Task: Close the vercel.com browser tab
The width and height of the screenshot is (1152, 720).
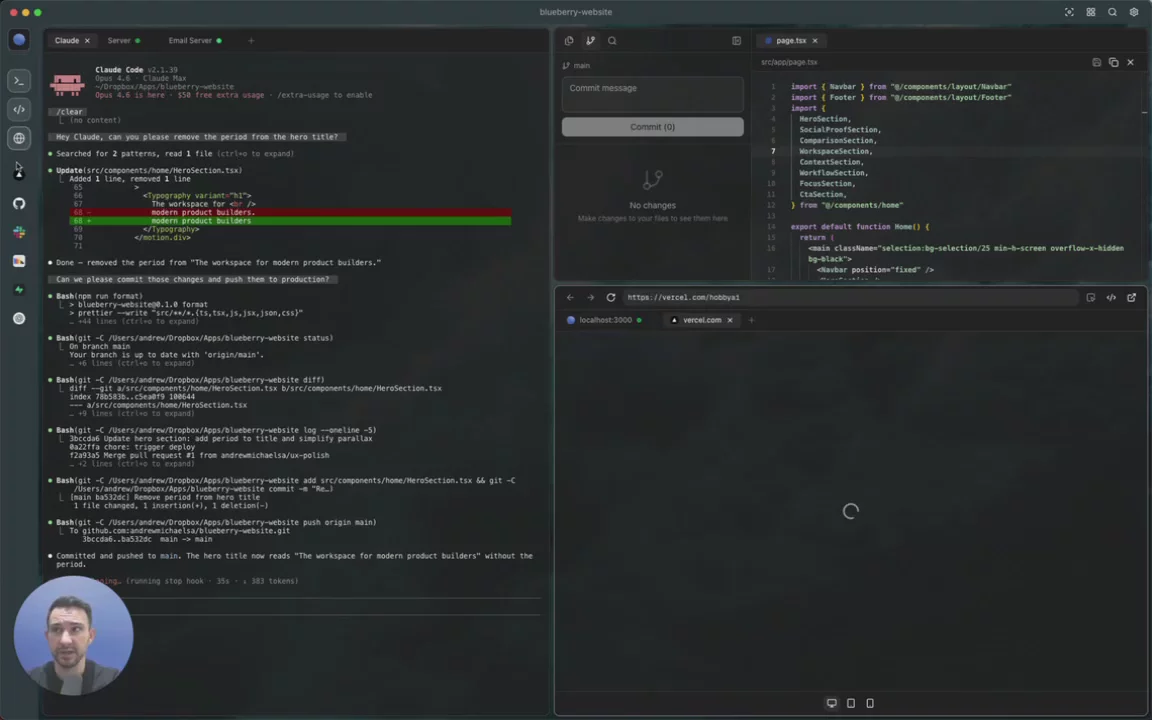Action: [730, 320]
